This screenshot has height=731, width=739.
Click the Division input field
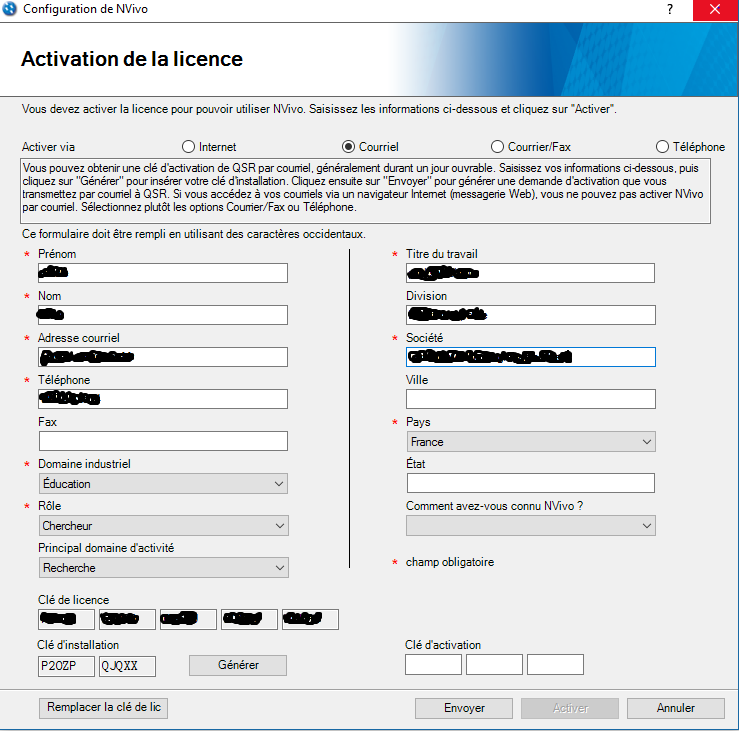pyautogui.click(x=531, y=315)
